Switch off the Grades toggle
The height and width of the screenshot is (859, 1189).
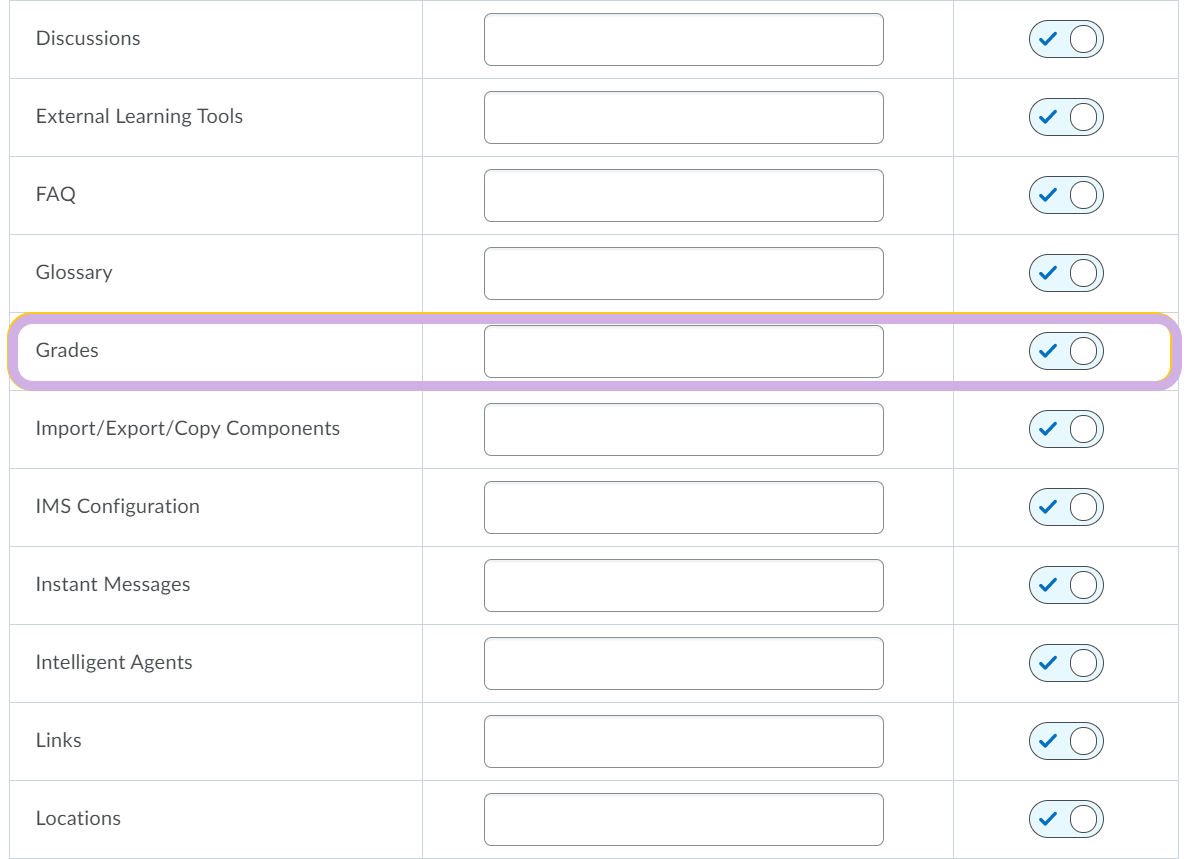click(x=1065, y=352)
